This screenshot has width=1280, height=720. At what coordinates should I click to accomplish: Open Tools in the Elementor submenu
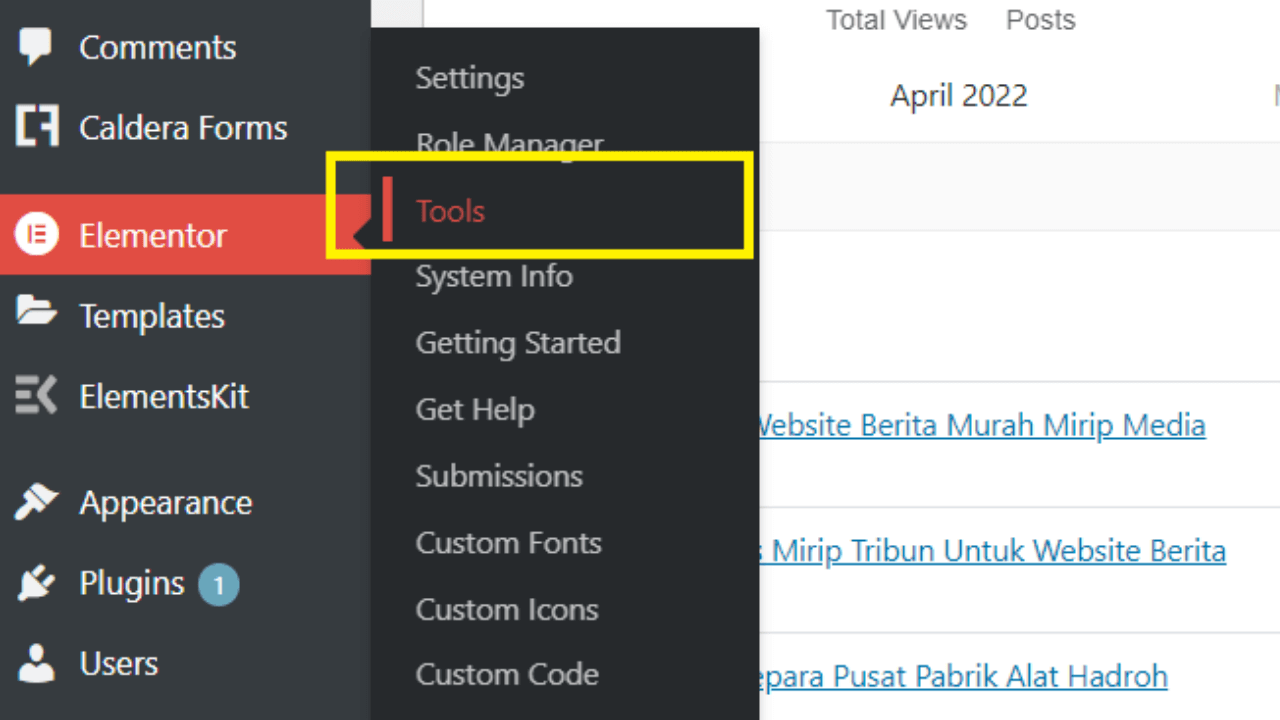click(x=450, y=211)
